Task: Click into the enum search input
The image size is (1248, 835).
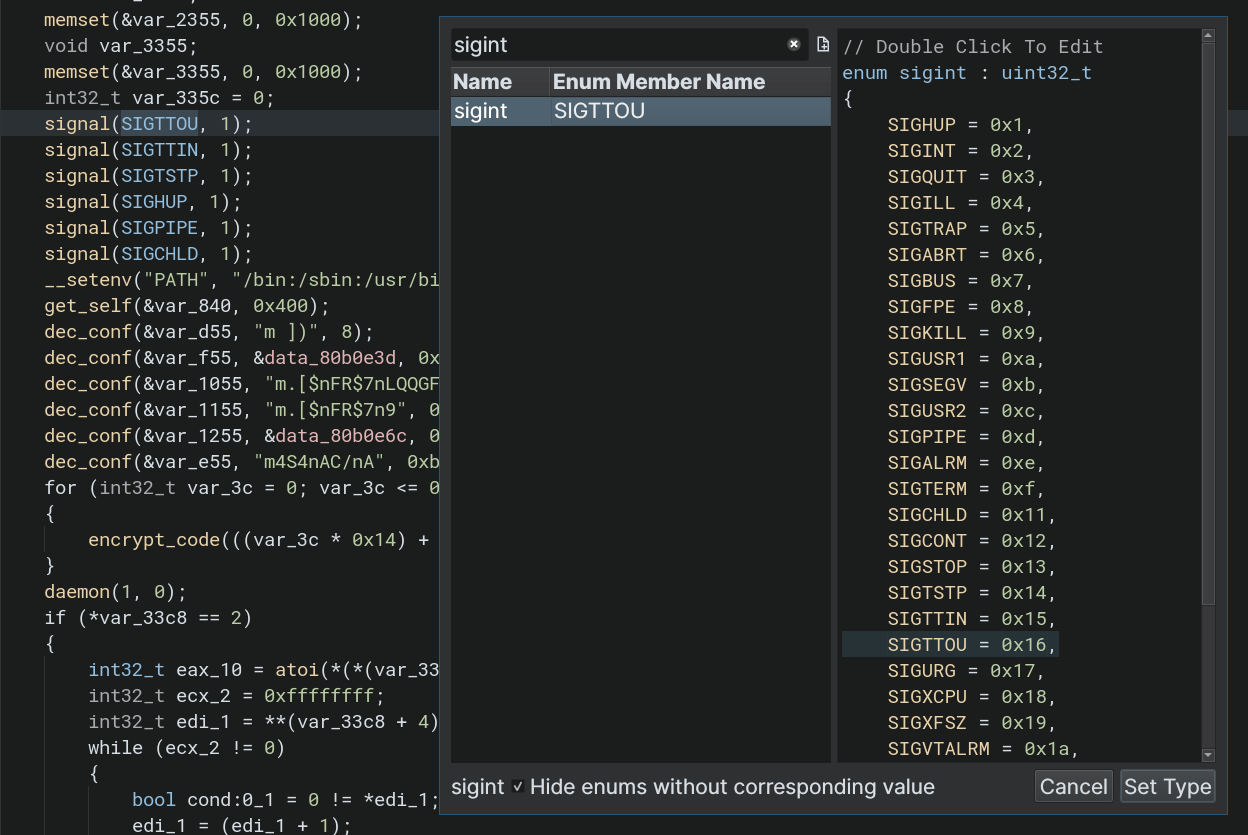Action: [x=615, y=45]
